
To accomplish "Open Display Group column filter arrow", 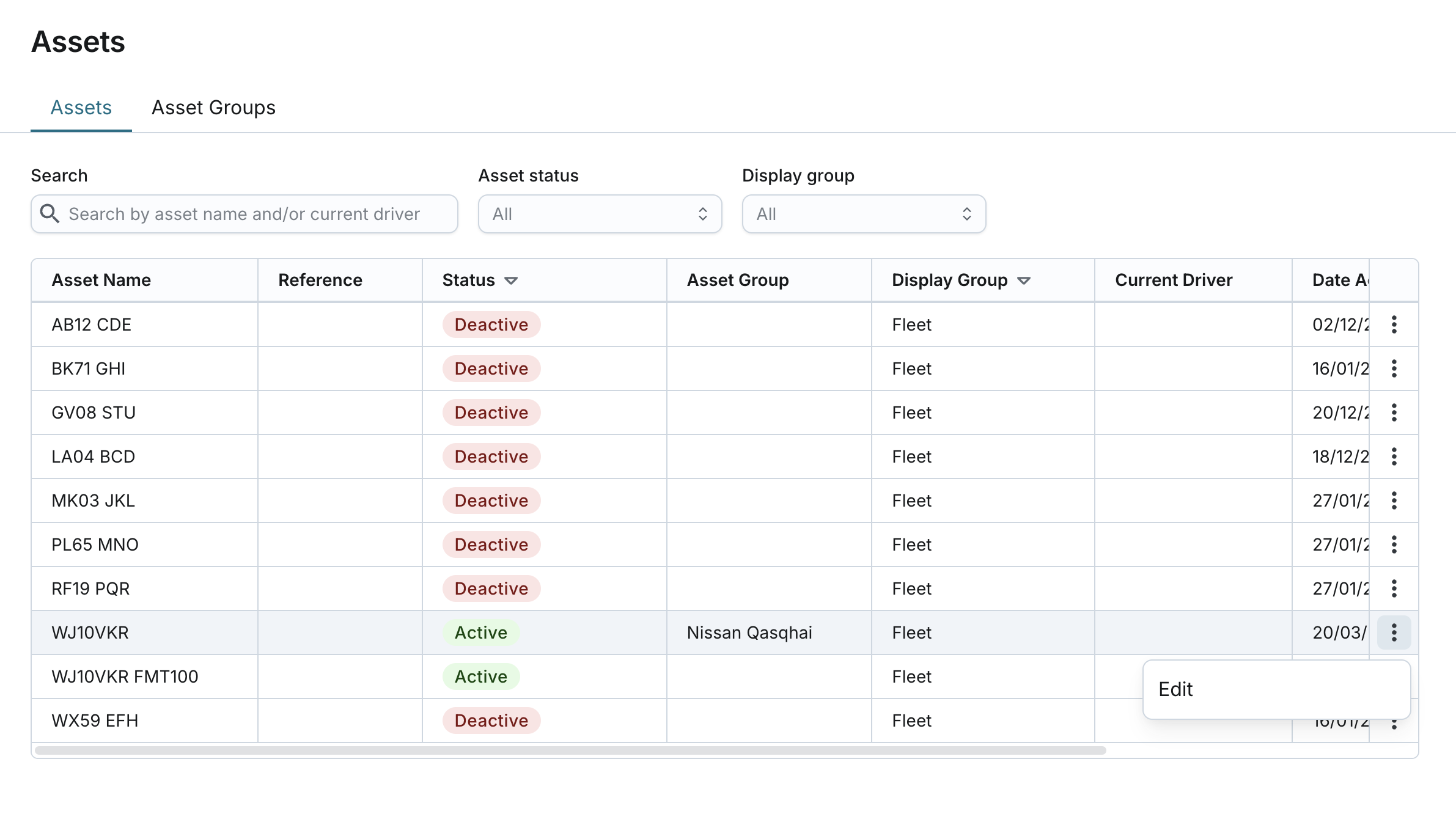I will coord(1024,280).
